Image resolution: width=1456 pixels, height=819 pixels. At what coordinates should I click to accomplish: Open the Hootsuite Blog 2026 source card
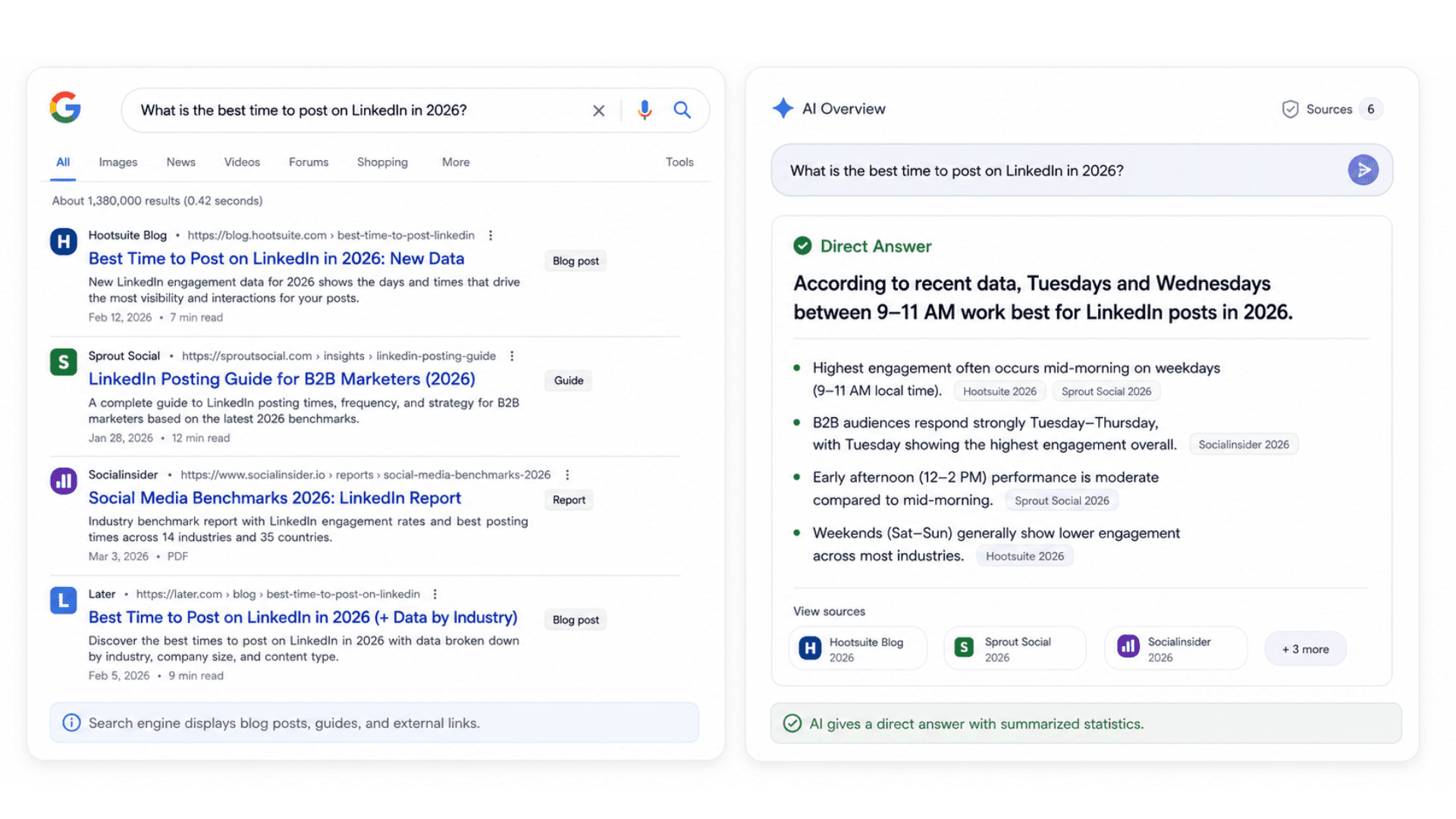(858, 649)
